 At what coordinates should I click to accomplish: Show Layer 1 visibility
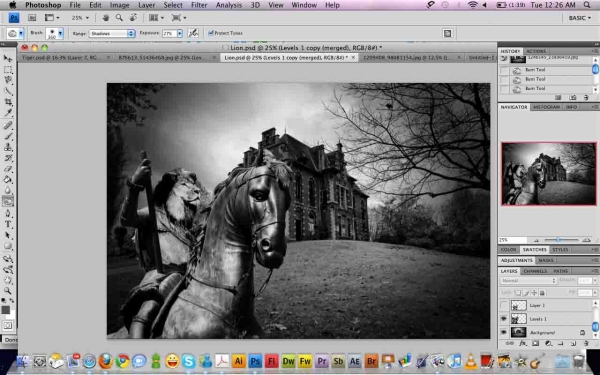point(504,305)
